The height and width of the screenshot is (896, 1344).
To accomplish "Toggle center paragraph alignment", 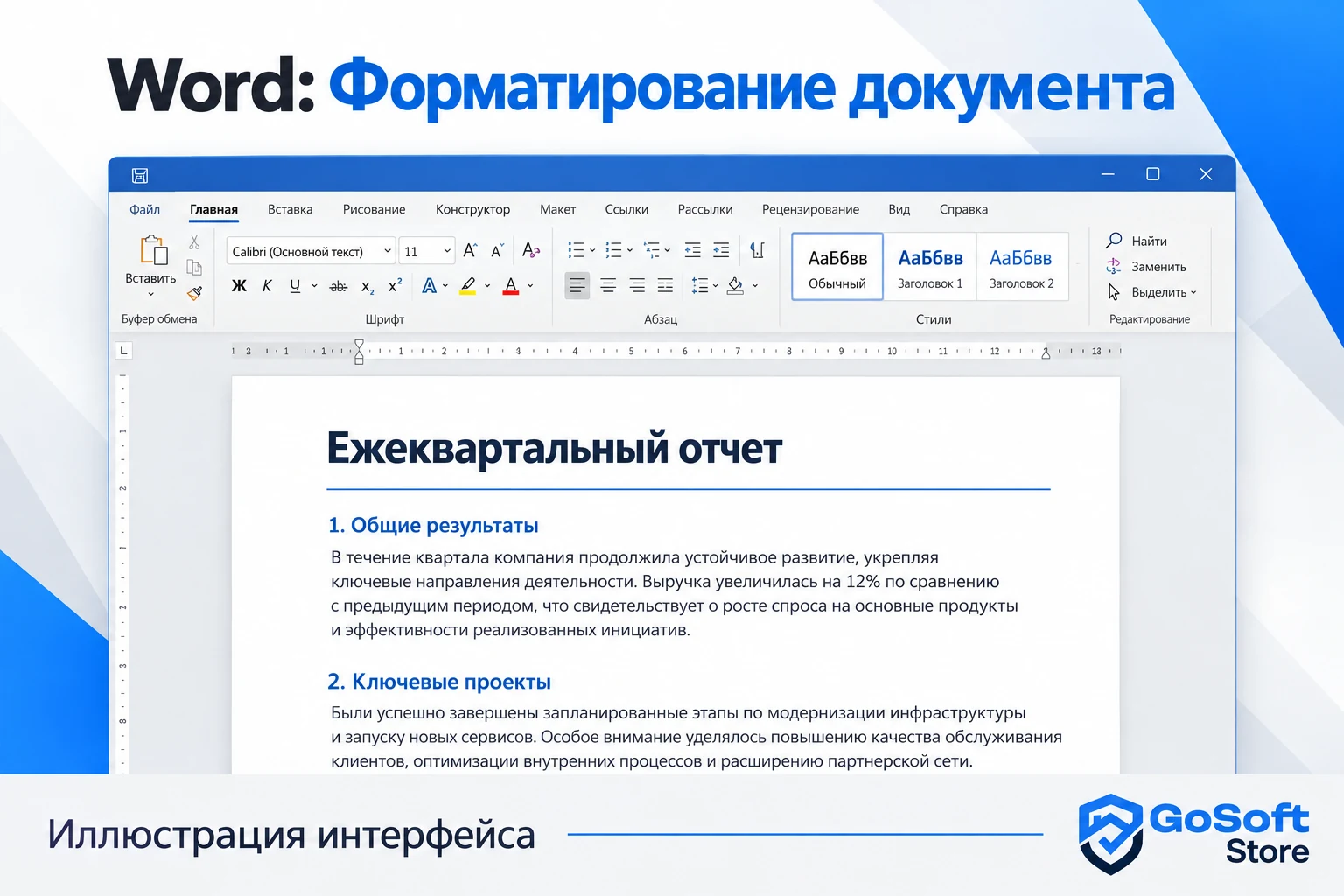I will pyautogui.click(x=608, y=285).
